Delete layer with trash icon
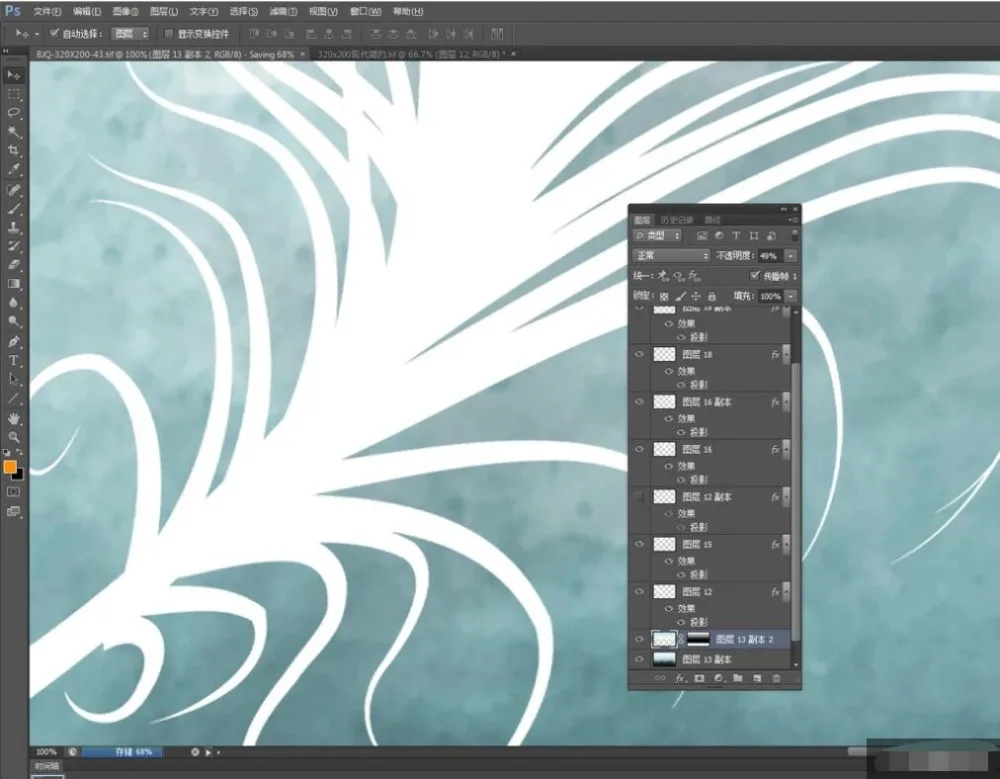 [776, 678]
